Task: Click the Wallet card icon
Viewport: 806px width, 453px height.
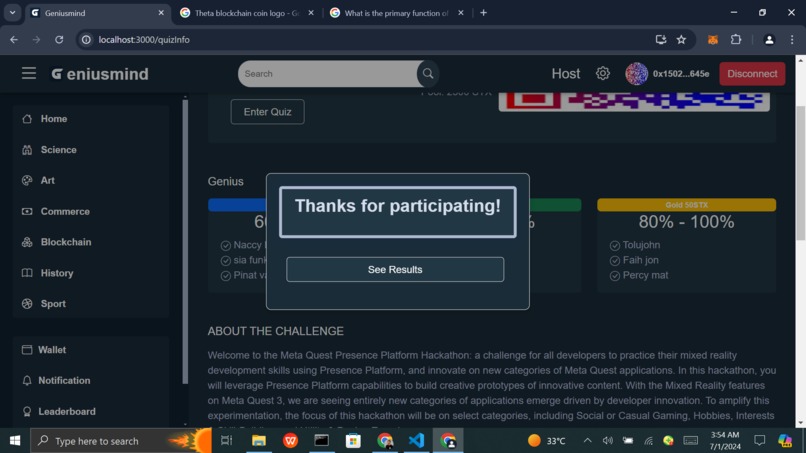Action: pyautogui.click(x=27, y=350)
